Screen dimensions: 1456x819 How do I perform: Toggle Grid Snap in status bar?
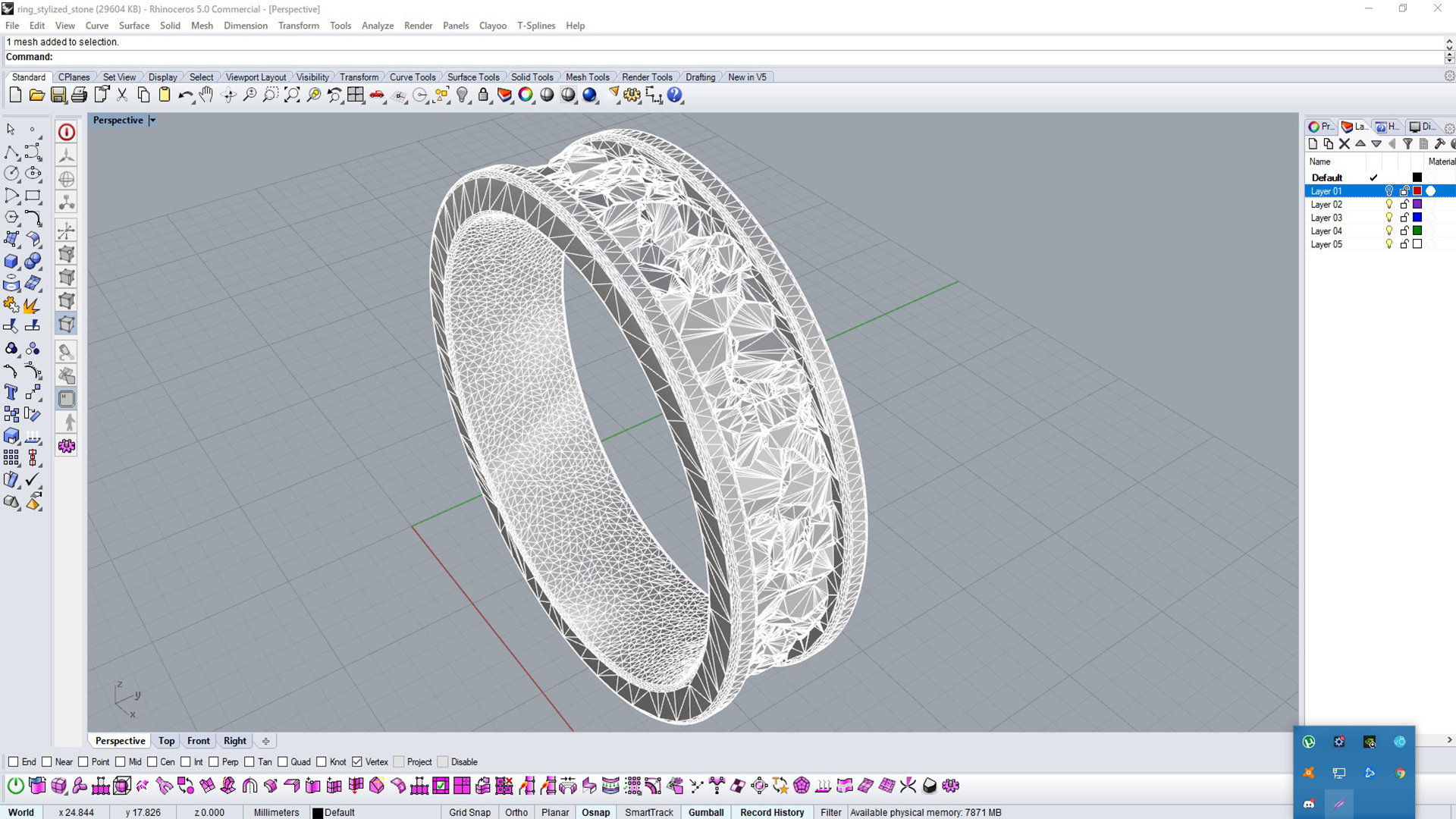(x=469, y=812)
